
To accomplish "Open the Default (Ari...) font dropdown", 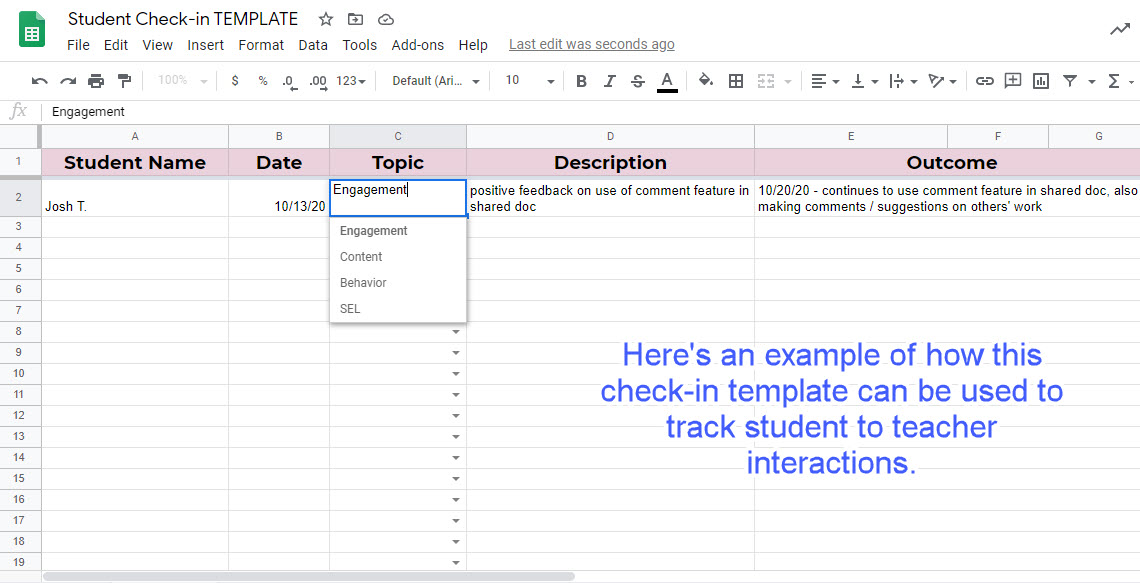I will [x=436, y=81].
